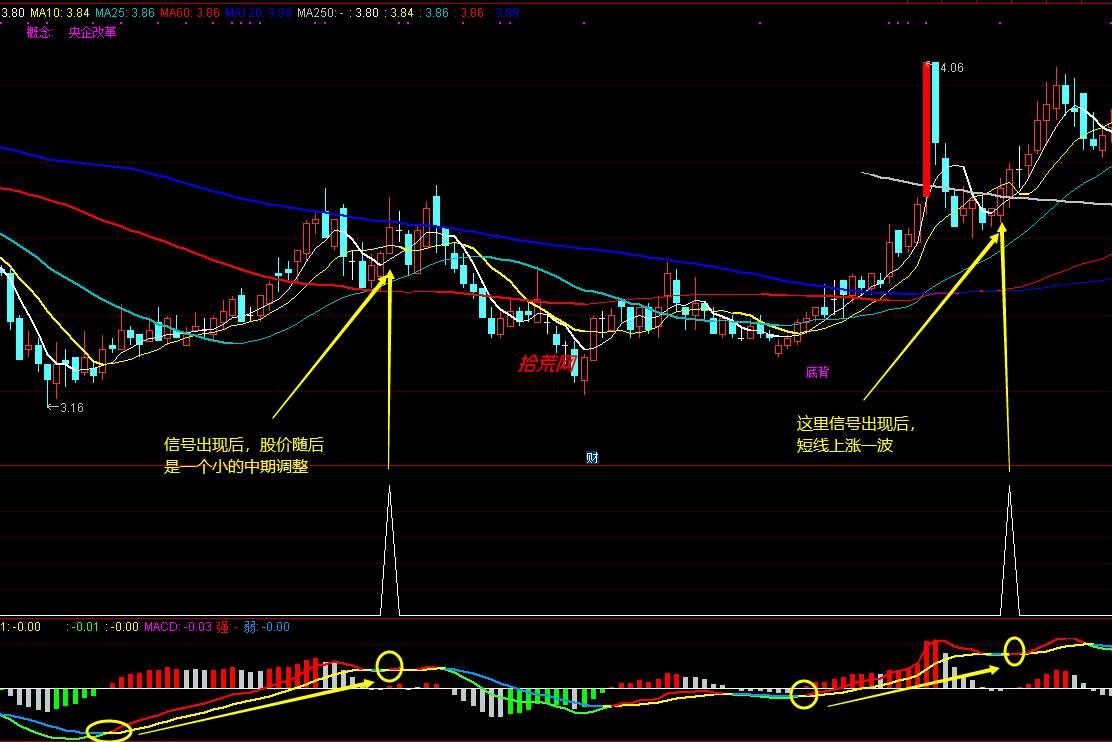Open the 央企改革 concept tag
Viewport: 1112px width, 742px height.
pyautogui.click(x=92, y=32)
